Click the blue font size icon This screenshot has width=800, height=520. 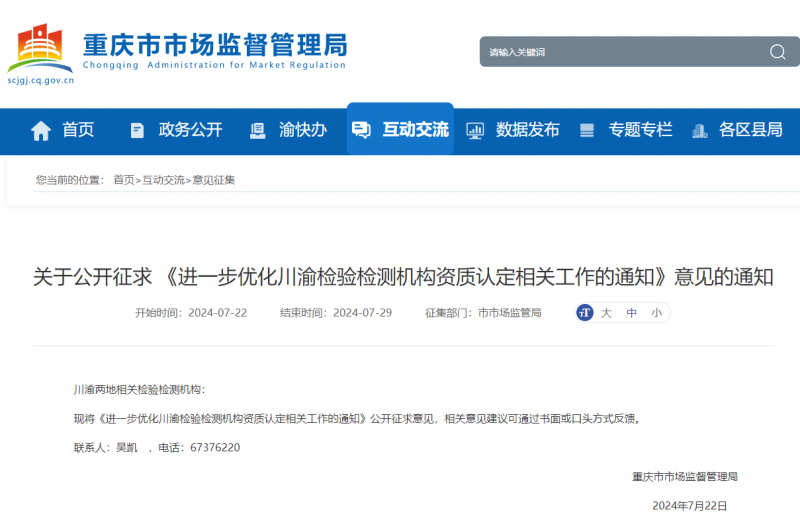pyautogui.click(x=585, y=313)
